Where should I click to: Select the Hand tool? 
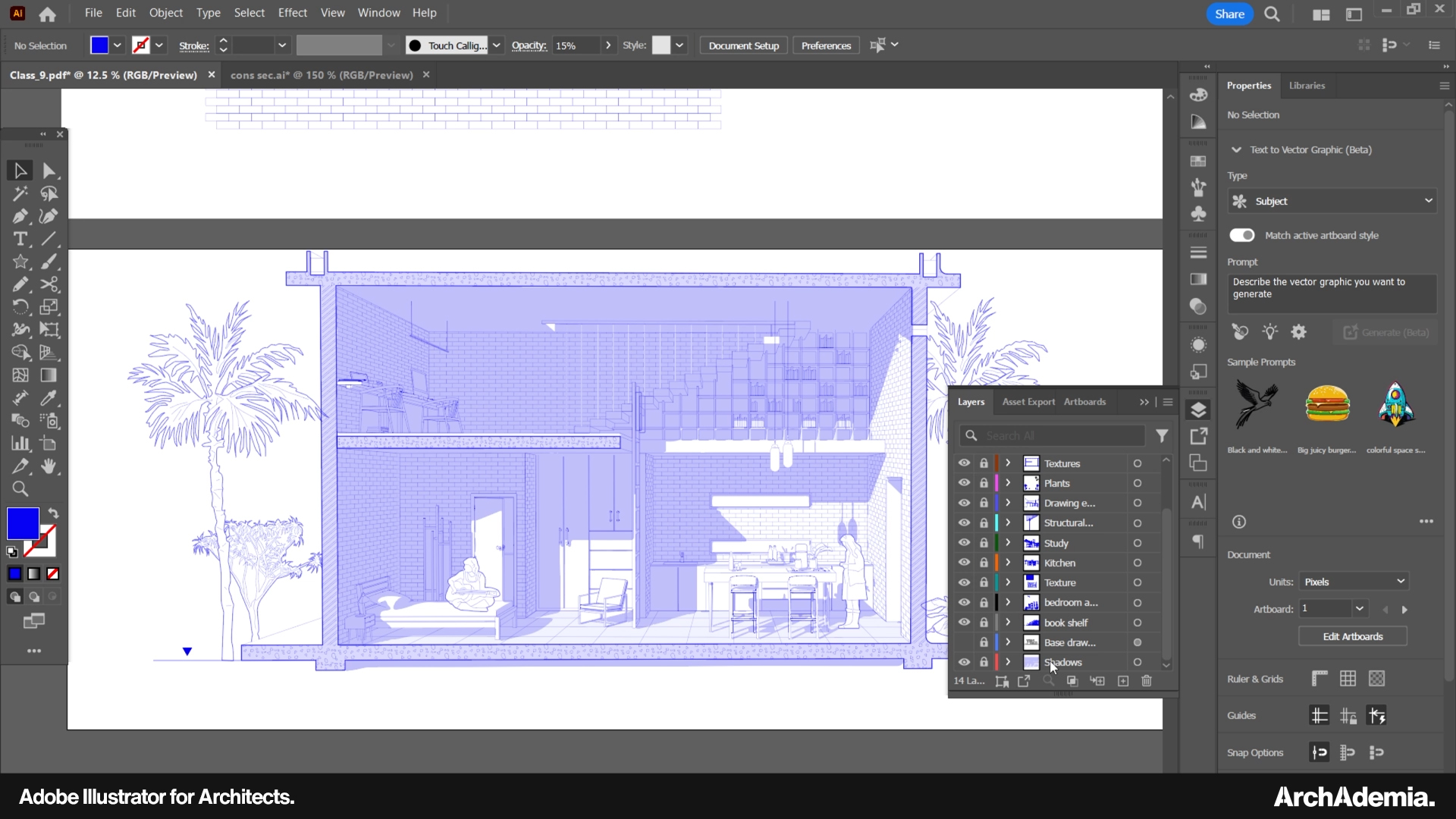(49, 466)
